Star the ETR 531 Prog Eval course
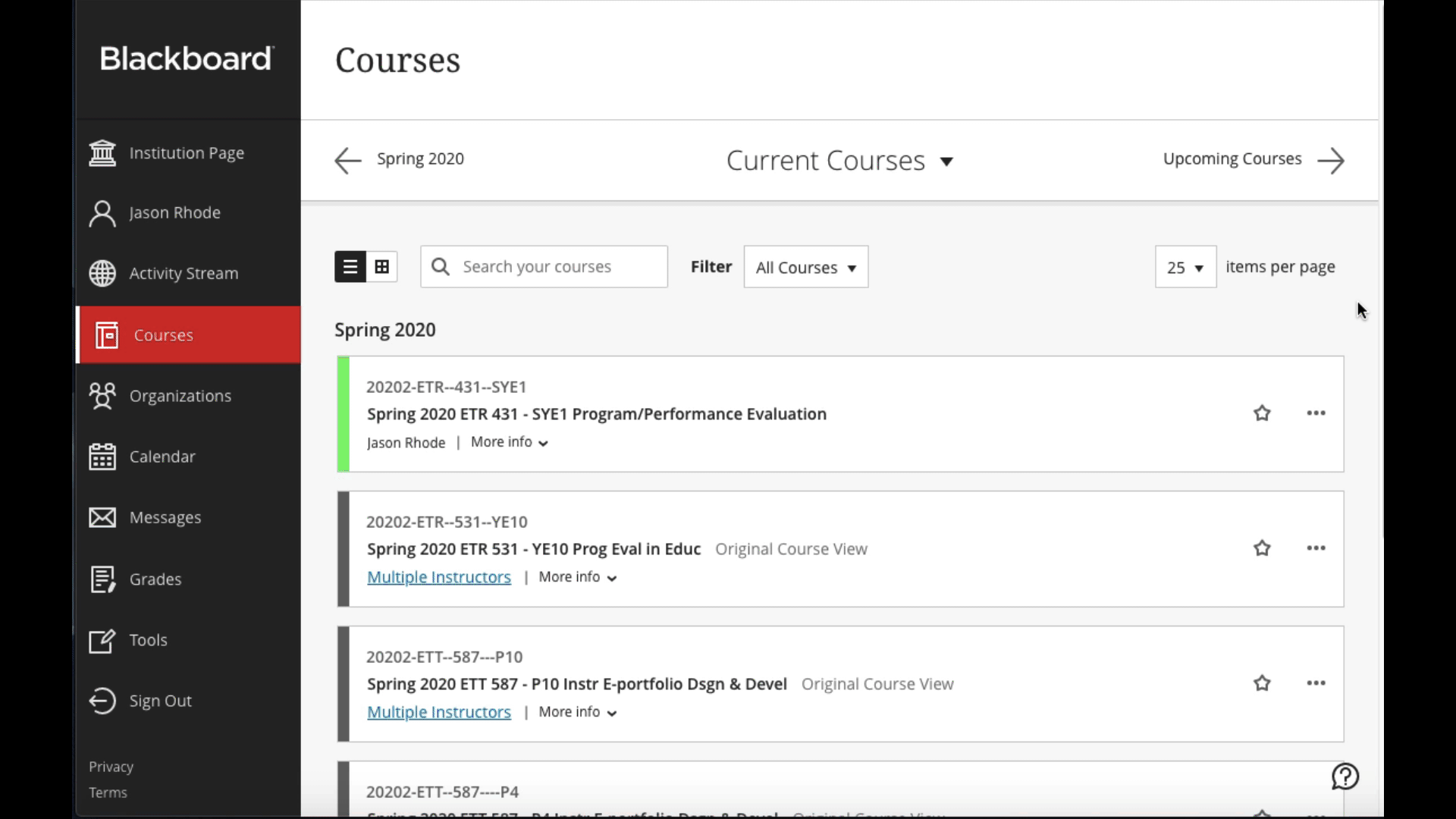The image size is (1456, 819). tap(1262, 548)
